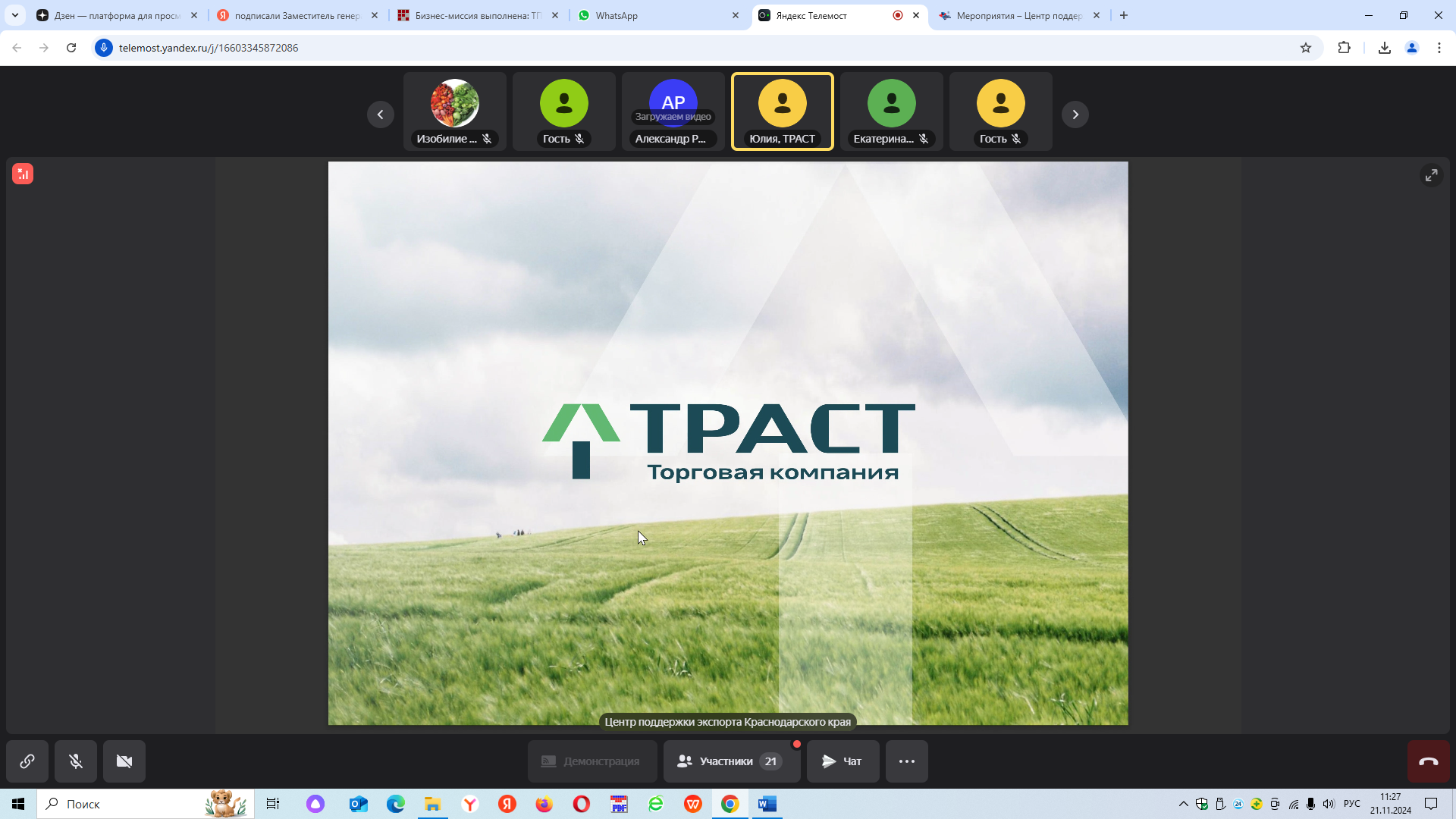
Task: Turn on the camera
Action: click(x=124, y=761)
